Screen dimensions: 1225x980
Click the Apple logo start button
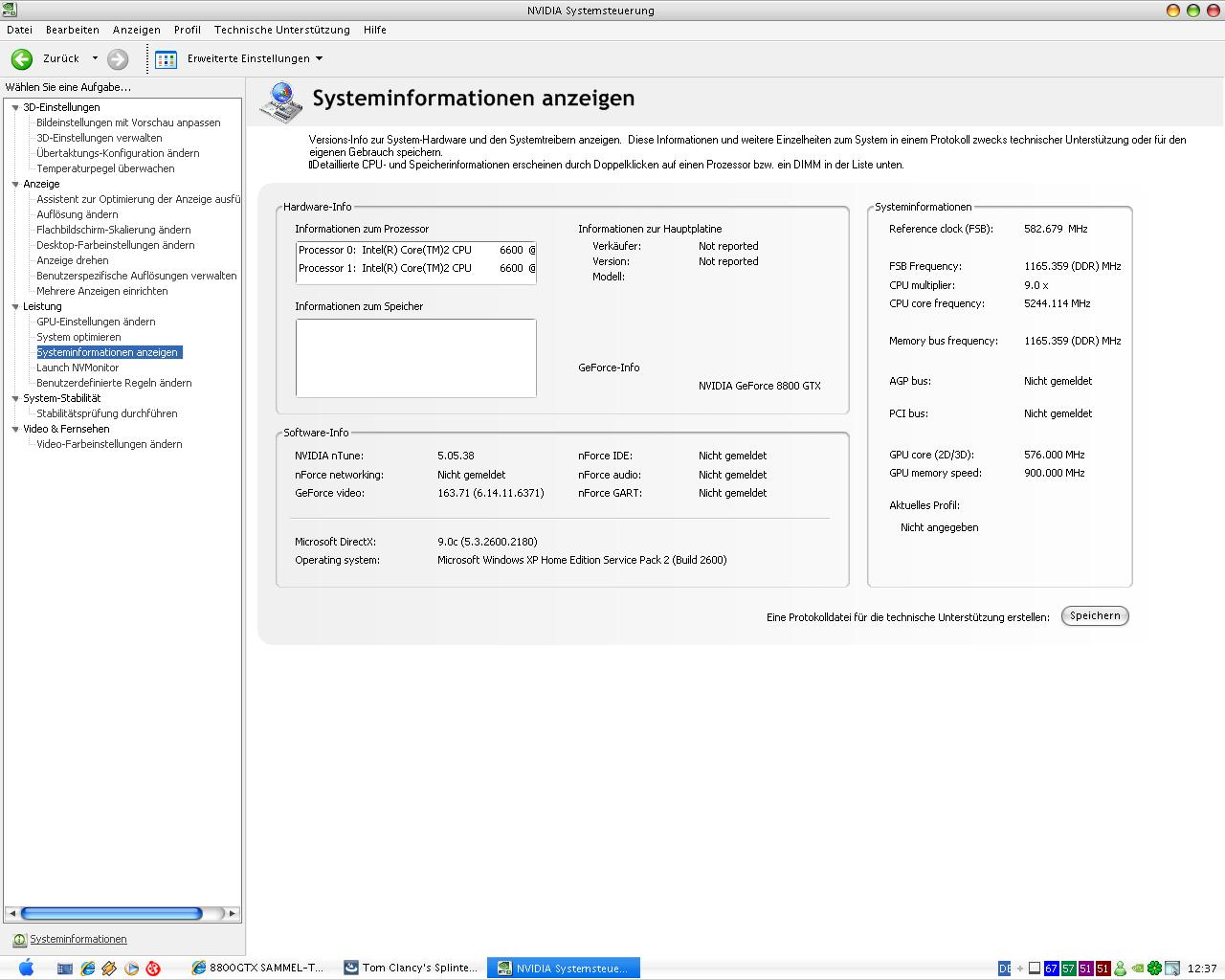(26, 968)
